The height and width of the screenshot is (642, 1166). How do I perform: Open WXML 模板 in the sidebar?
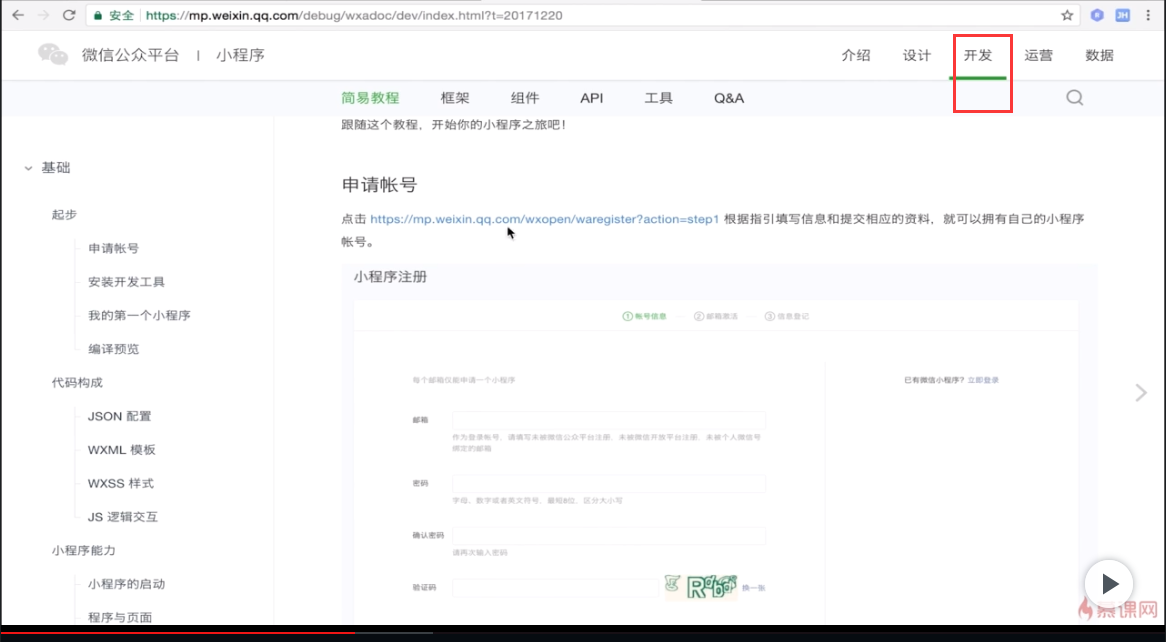121,449
